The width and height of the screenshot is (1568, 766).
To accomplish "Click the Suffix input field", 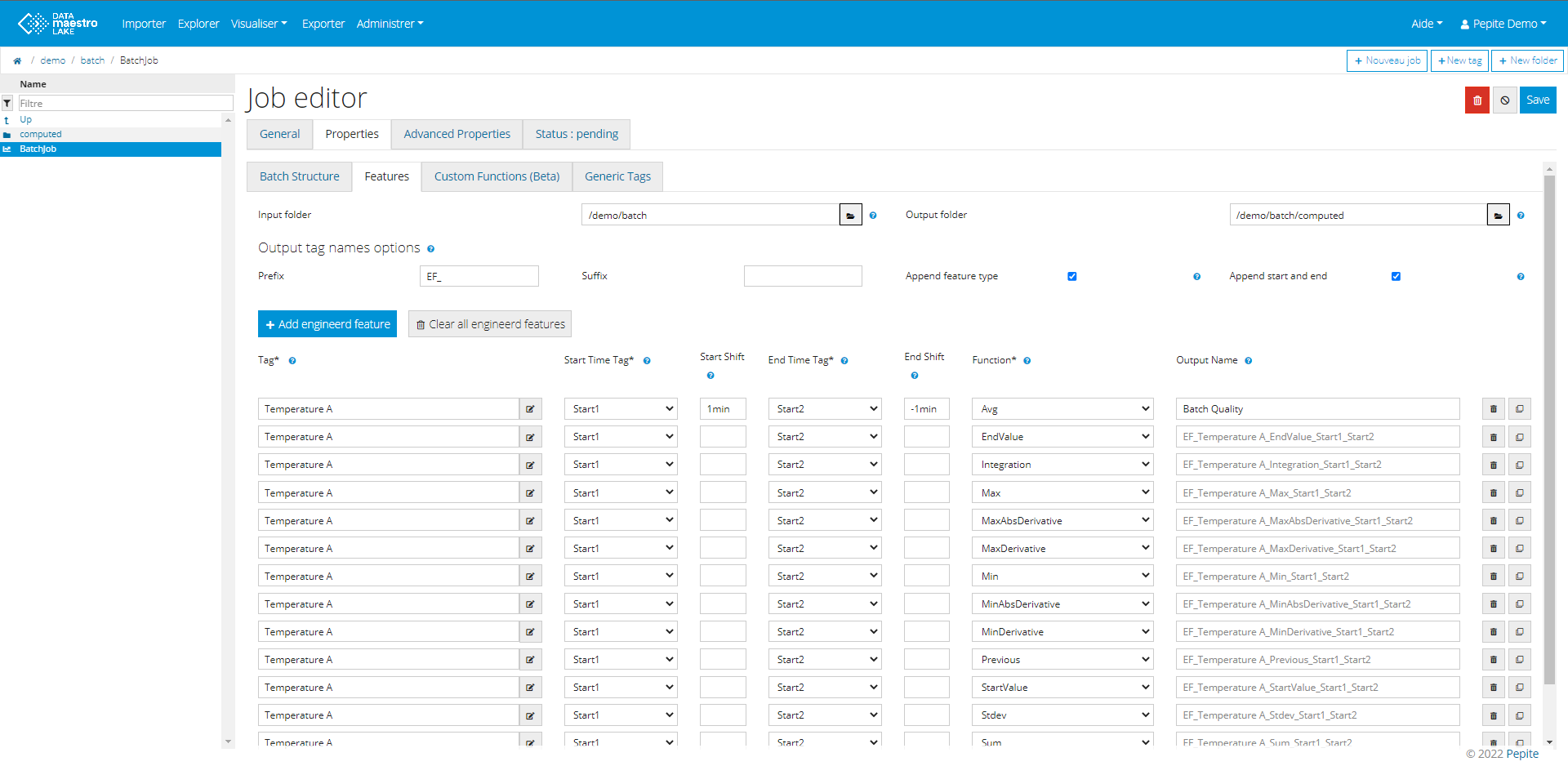I will point(803,277).
